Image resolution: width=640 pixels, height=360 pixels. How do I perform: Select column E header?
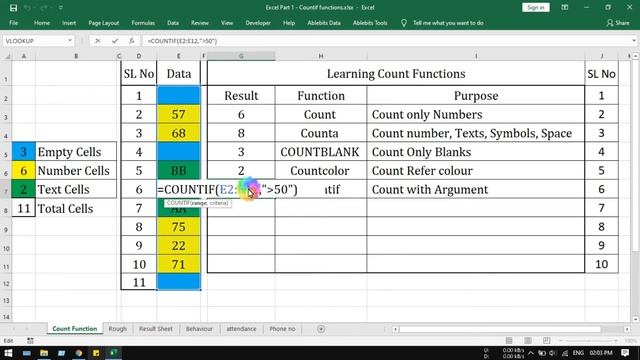click(x=178, y=56)
